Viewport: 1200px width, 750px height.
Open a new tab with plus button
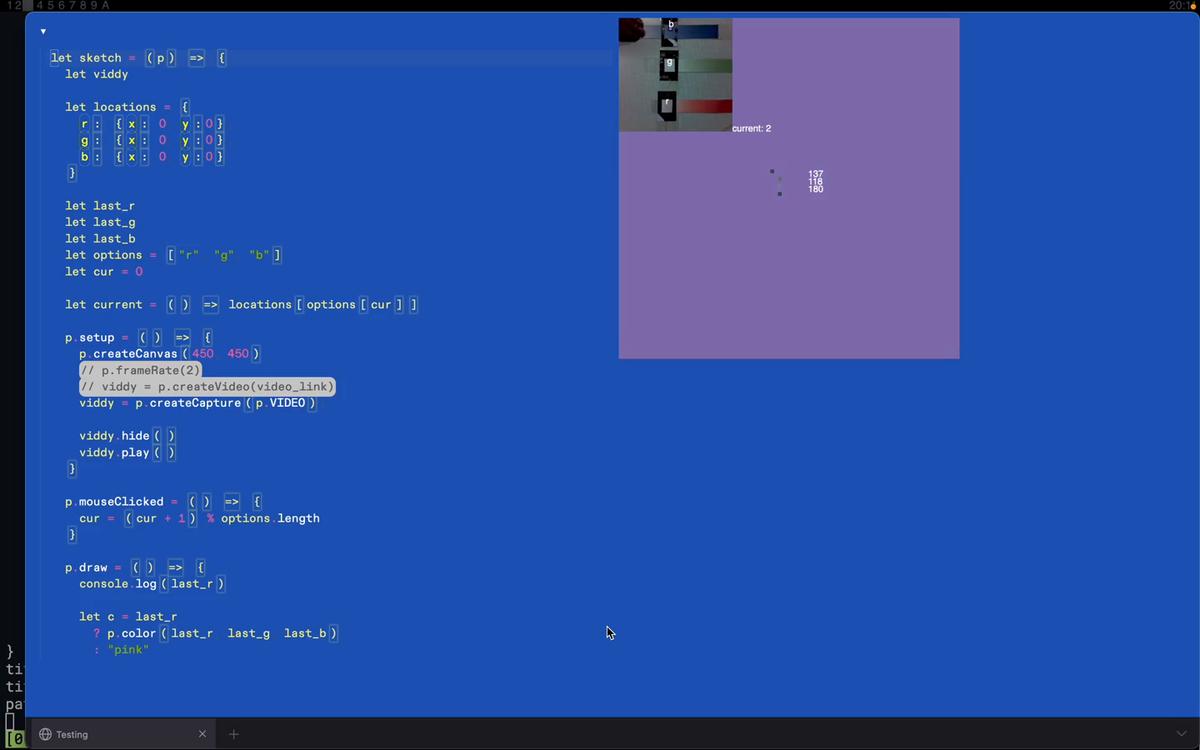(234, 734)
